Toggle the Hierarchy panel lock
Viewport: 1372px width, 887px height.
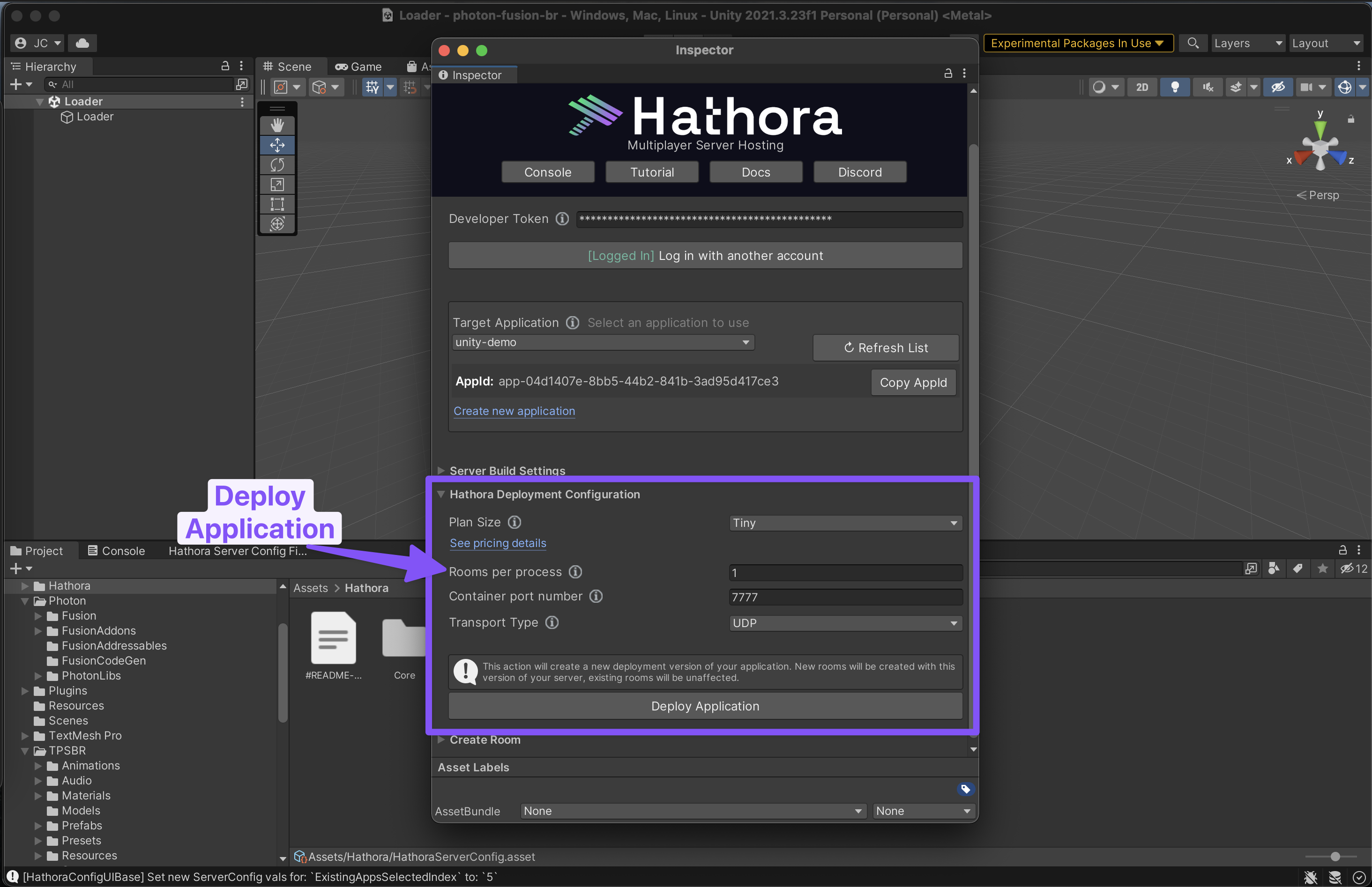(x=225, y=66)
